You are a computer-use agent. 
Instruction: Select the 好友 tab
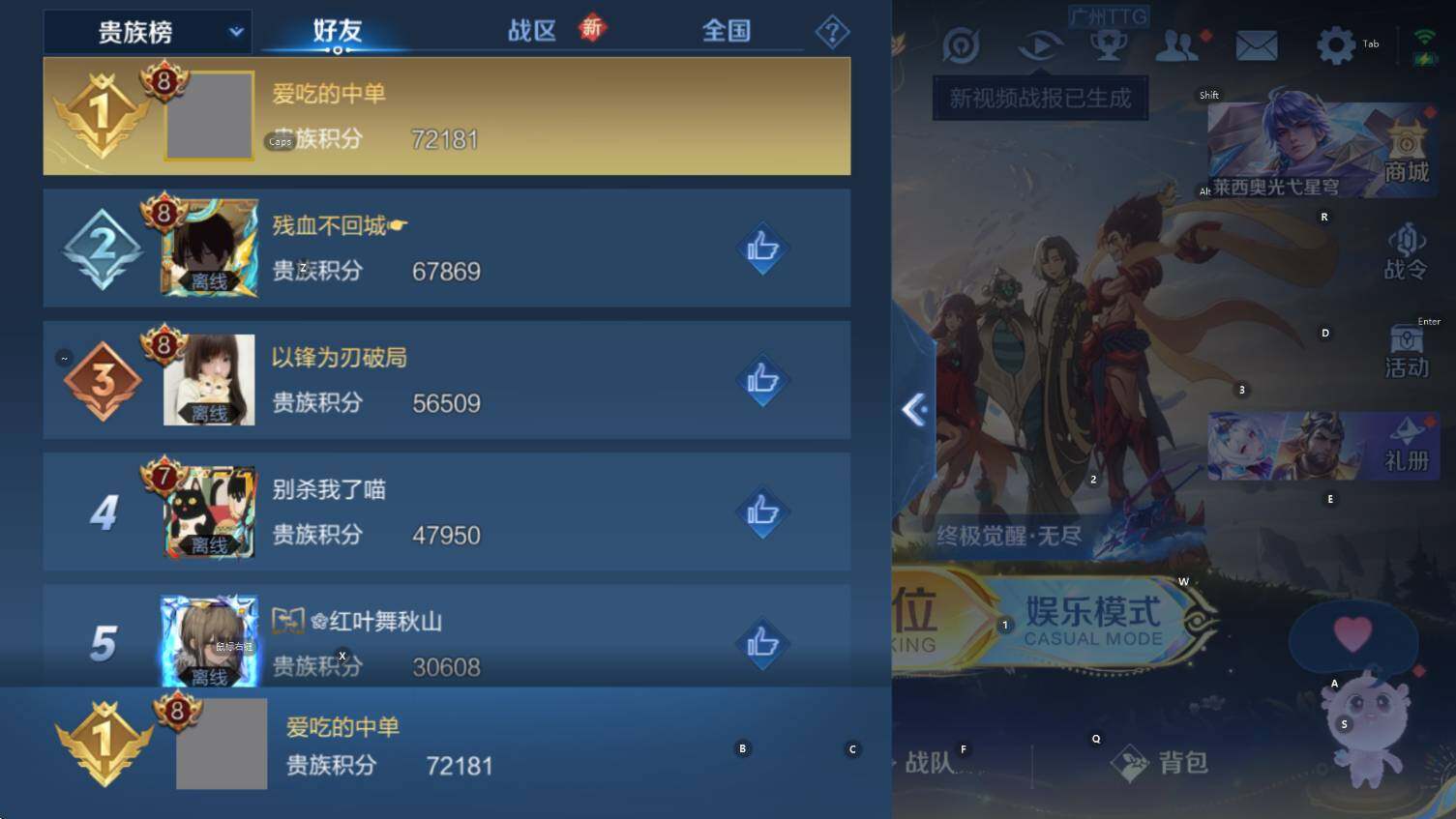(x=337, y=31)
